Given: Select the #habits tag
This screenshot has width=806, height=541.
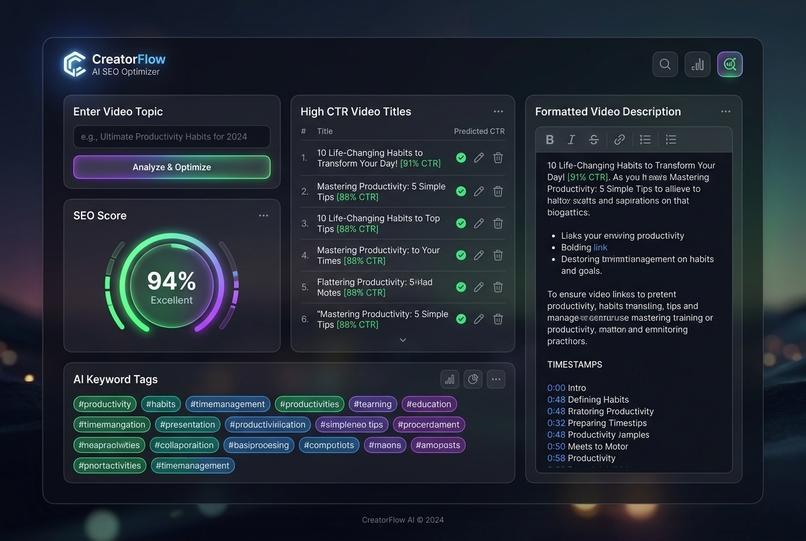Looking at the screenshot, I should pyautogui.click(x=161, y=404).
